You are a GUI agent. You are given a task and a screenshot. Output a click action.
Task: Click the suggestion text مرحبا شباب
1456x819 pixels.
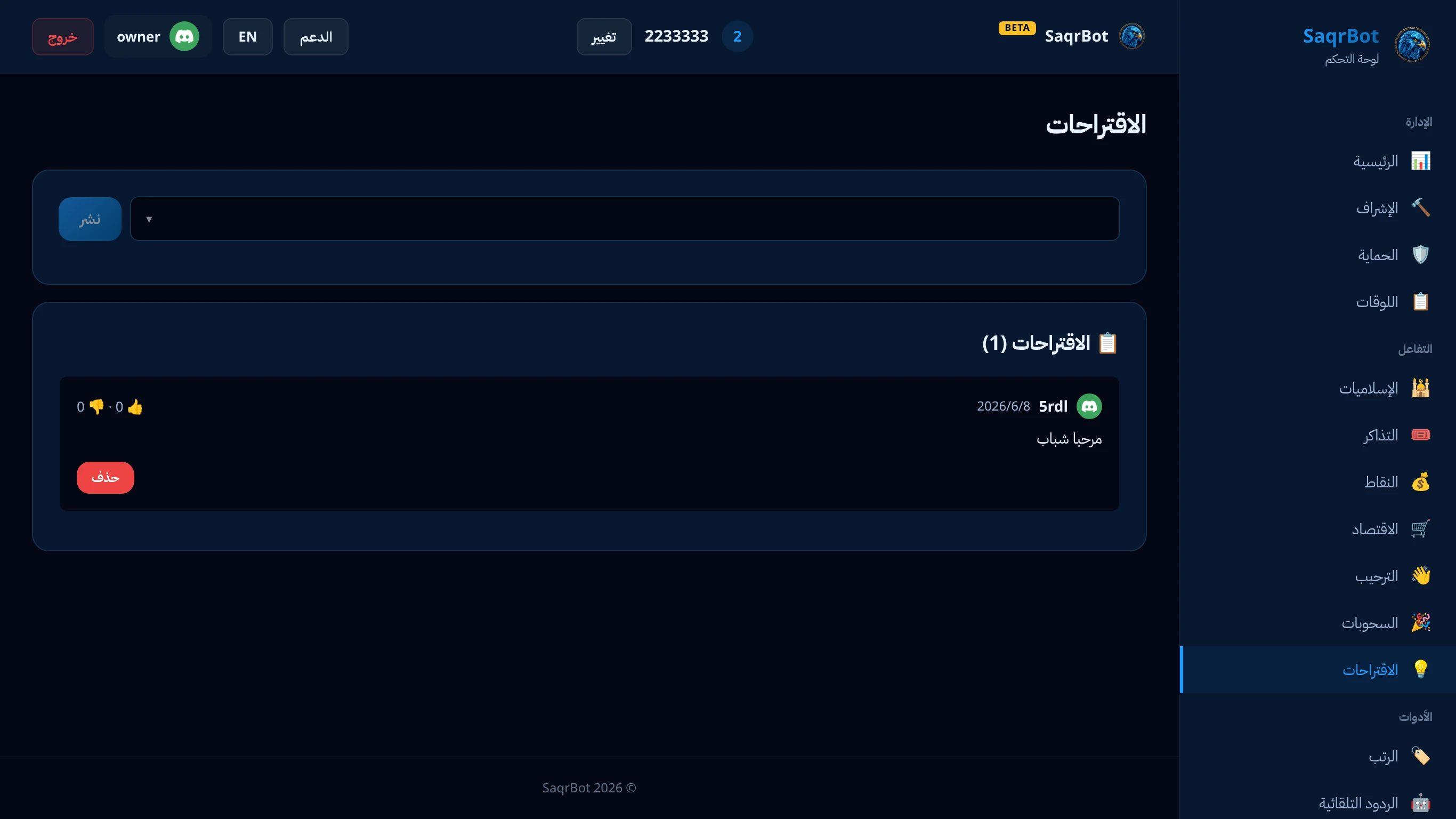(x=1070, y=439)
